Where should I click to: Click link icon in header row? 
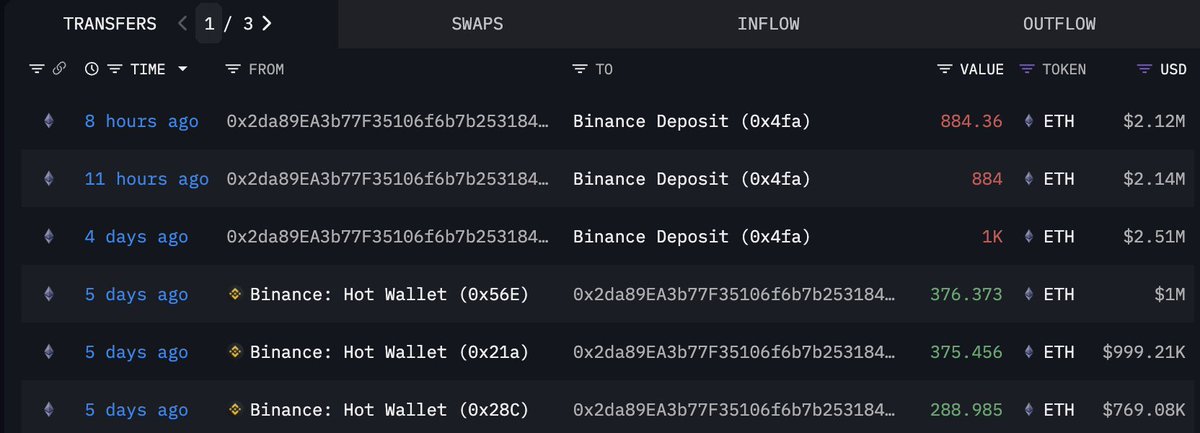pyautogui.click(x=60, y=69)
